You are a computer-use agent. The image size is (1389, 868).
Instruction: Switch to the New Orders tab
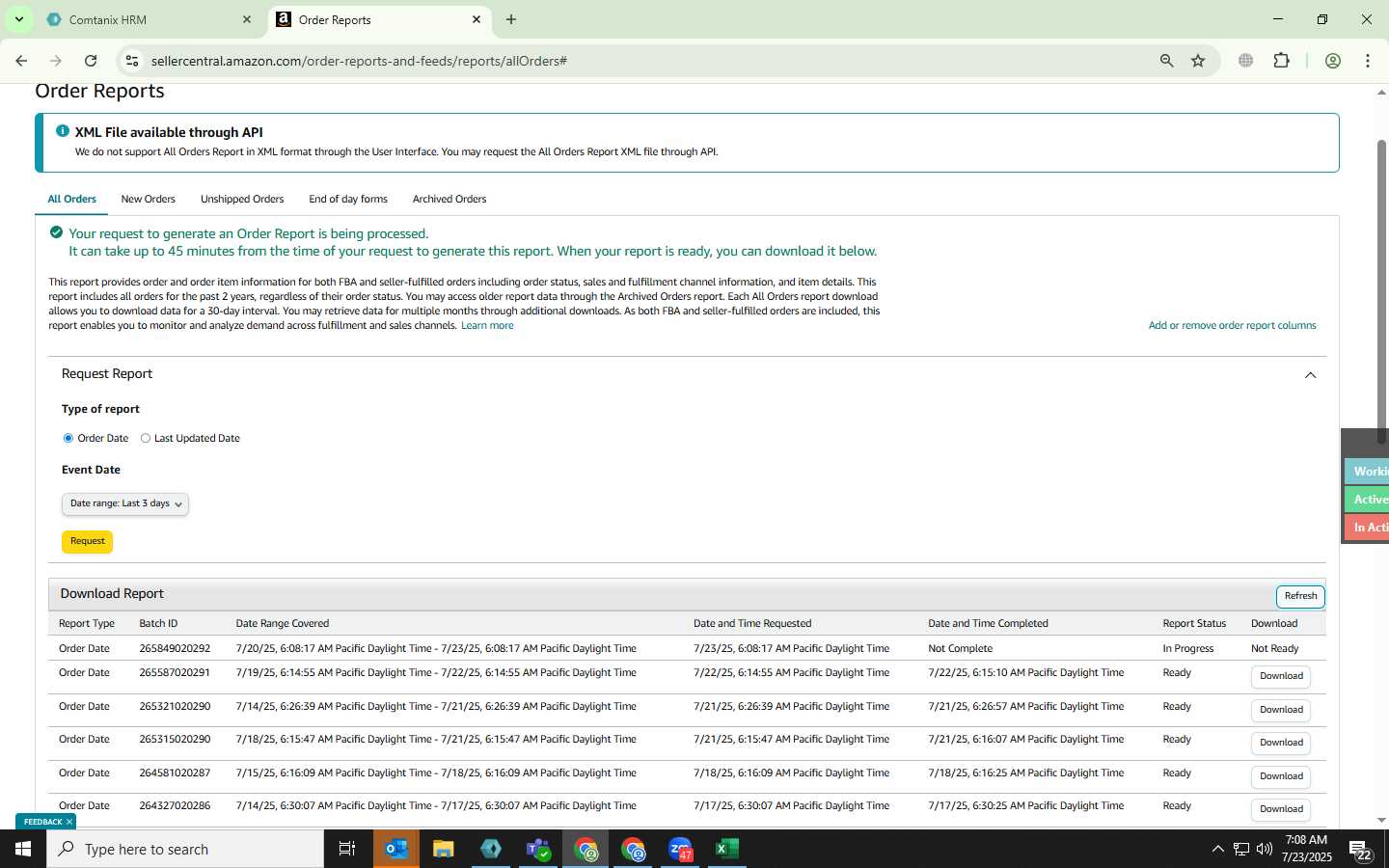tap(149, 199)
